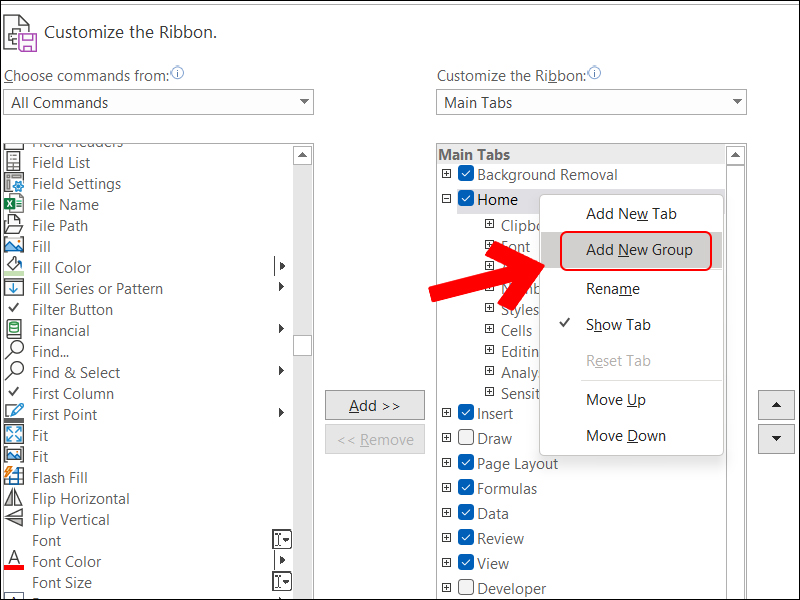This screenshot has width=800, height=600.
Task: Select the Financial command icon
Action: click(x=14, y=330)
